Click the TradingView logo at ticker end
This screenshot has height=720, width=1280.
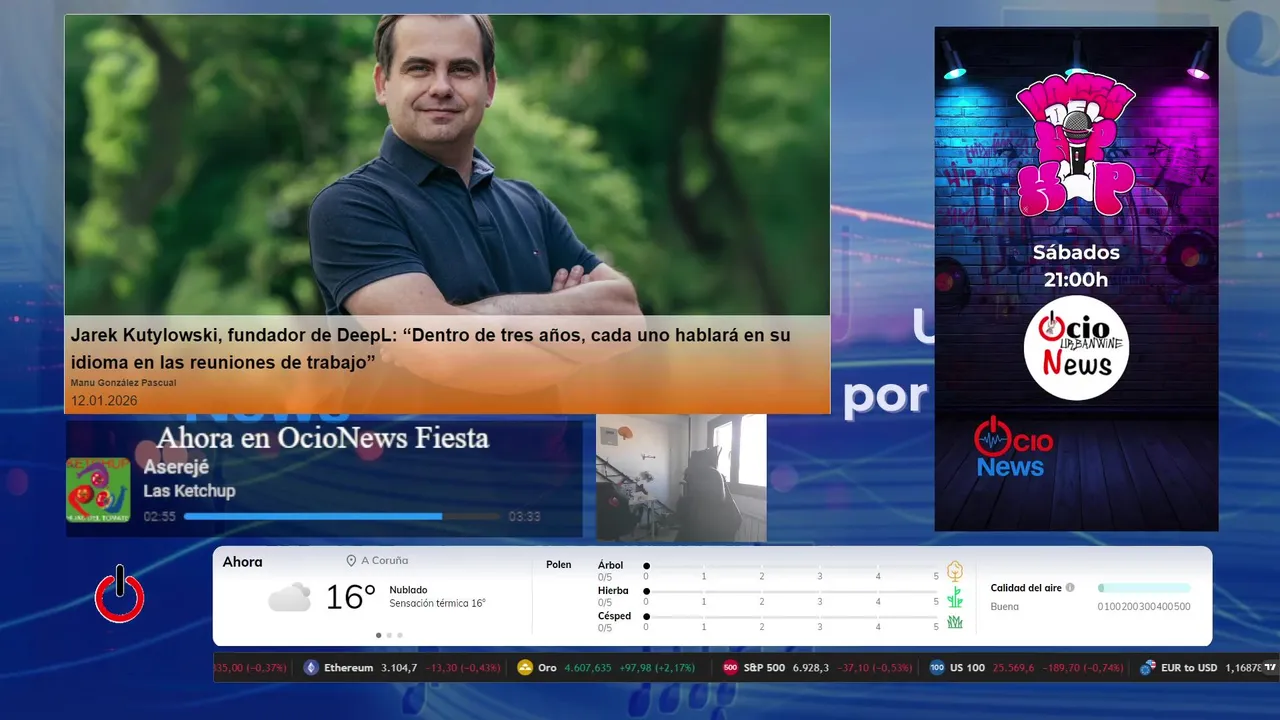click(1270, 667)
